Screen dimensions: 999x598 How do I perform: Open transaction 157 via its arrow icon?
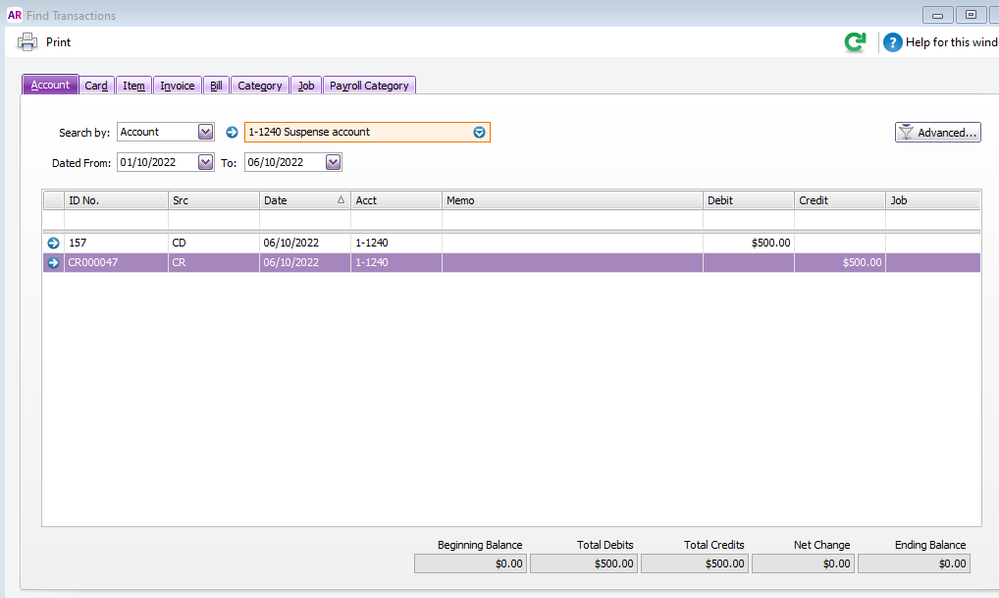click(54, 243)
